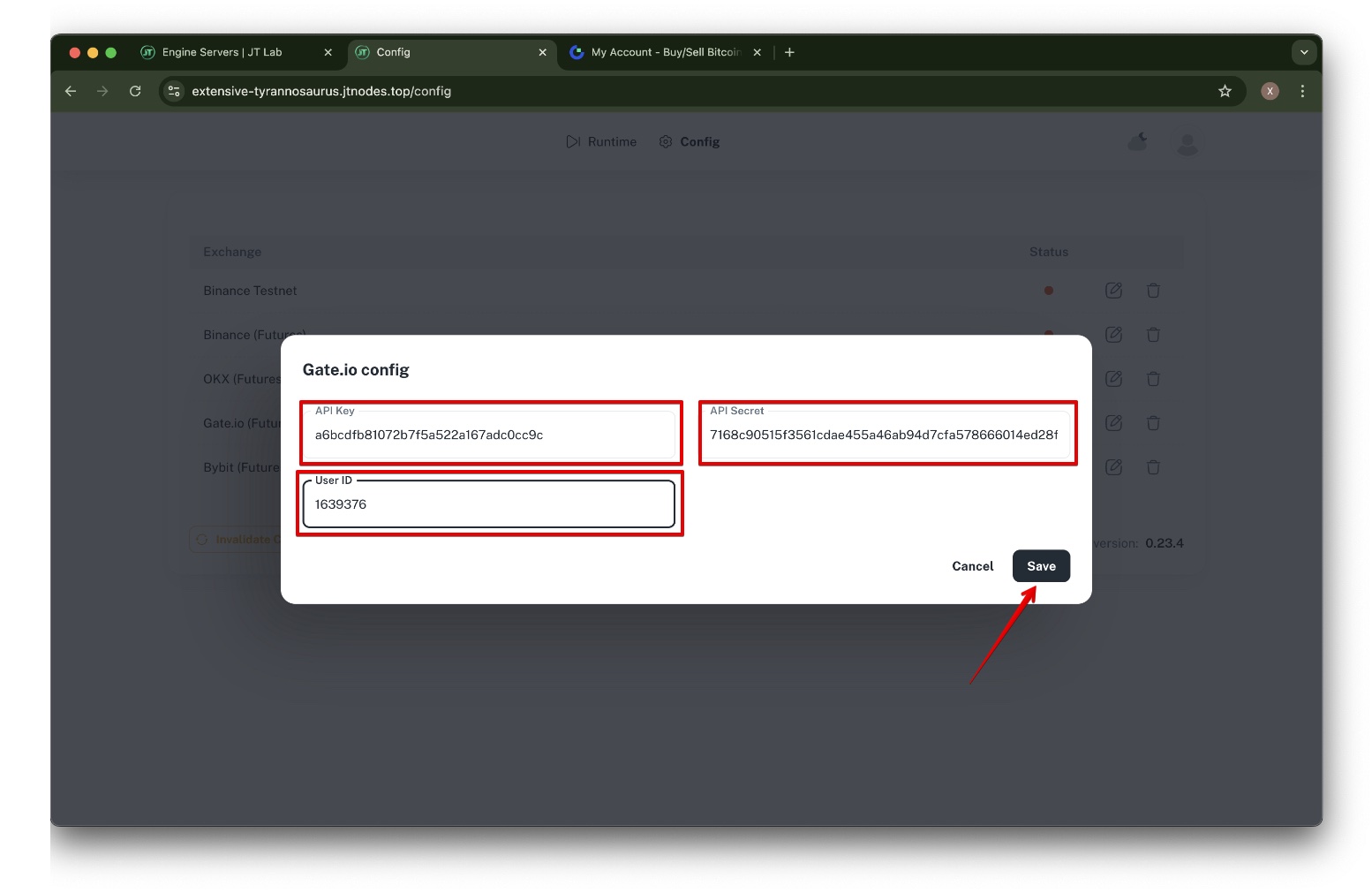Edit the Bybit (Futures) exchange
This screenshot has width=1372, height=893.
[1113, 467]
